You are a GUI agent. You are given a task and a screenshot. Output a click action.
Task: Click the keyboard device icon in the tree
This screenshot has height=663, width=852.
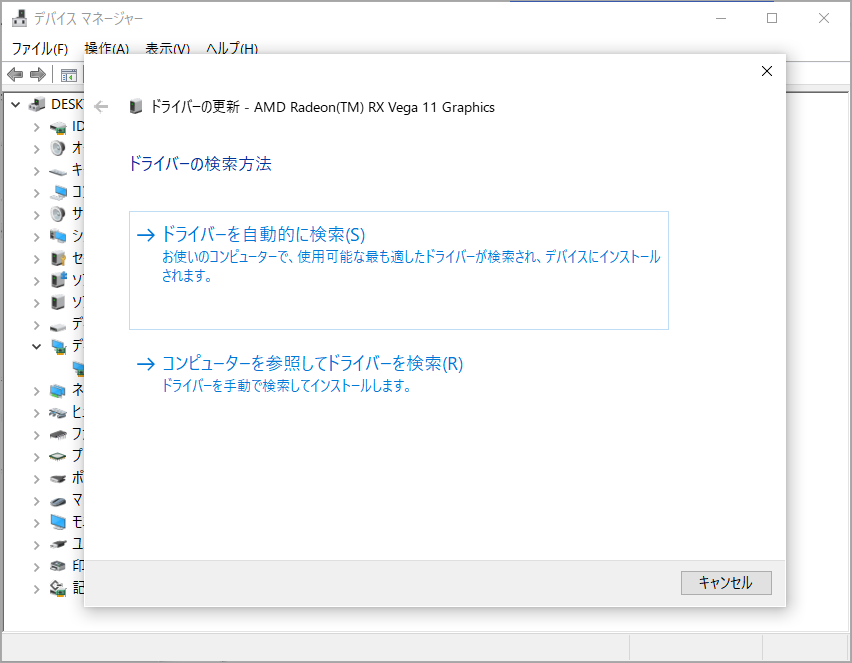pos(57,170)
